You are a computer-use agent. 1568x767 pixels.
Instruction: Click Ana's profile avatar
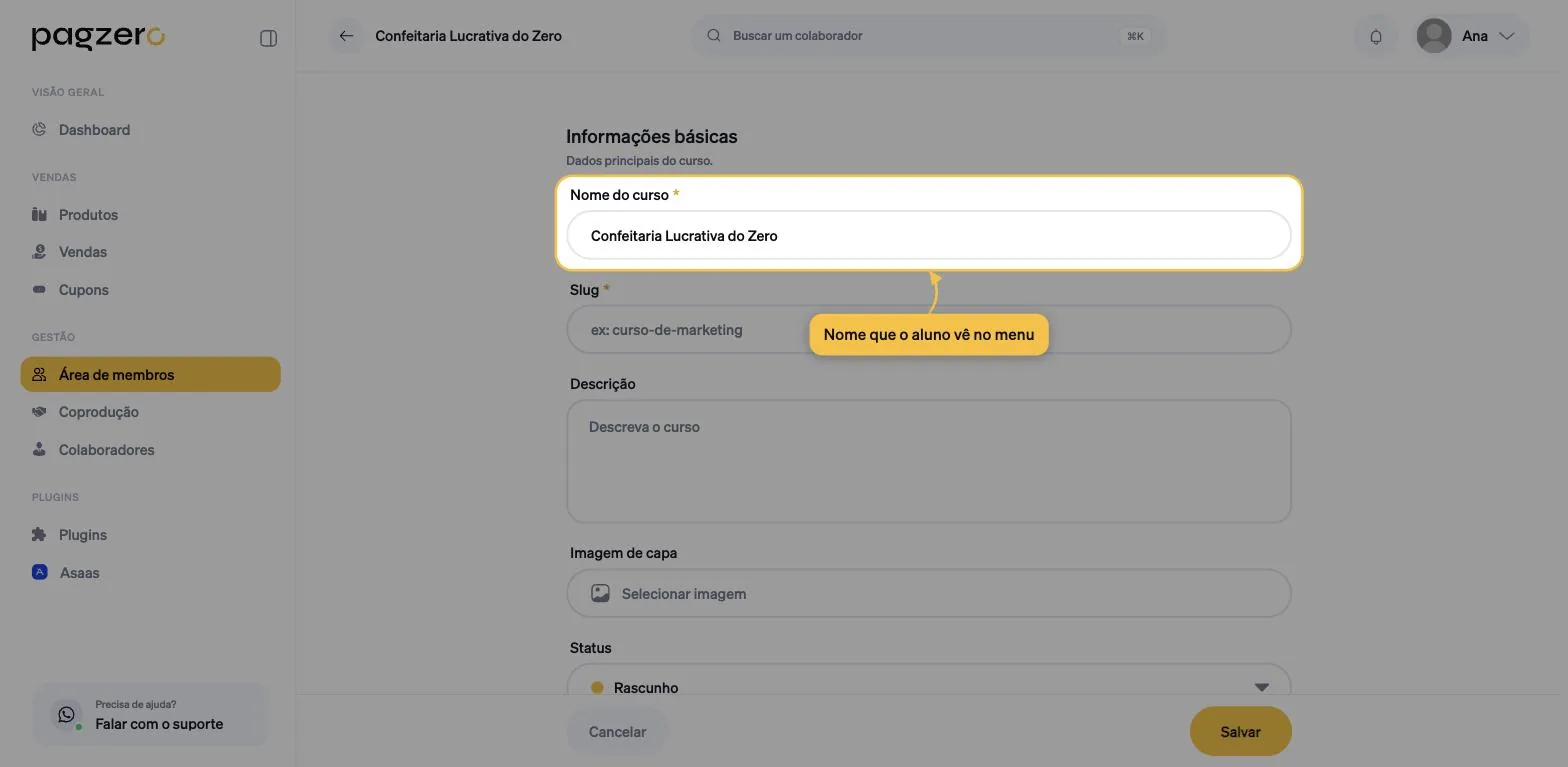point(1434,36)
